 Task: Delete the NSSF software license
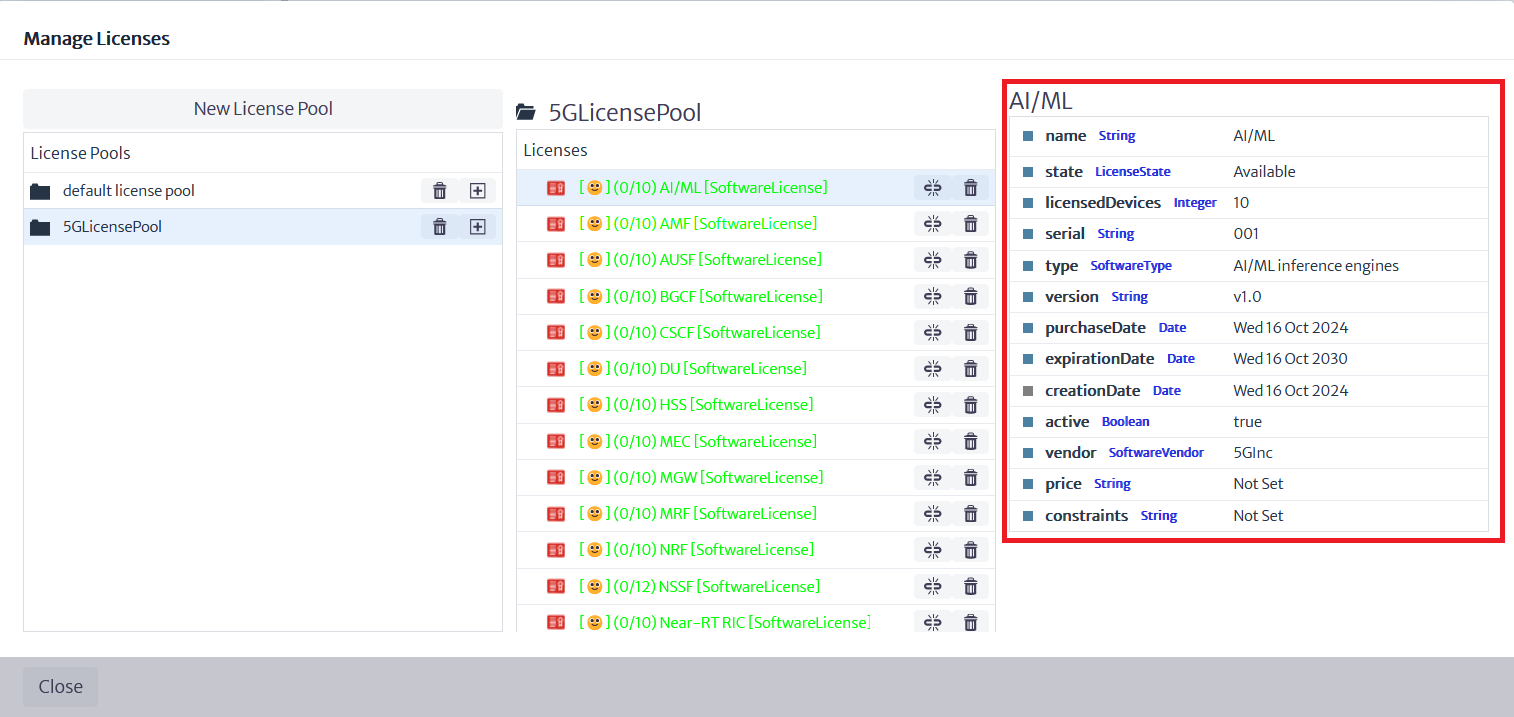tap(969, 586)
